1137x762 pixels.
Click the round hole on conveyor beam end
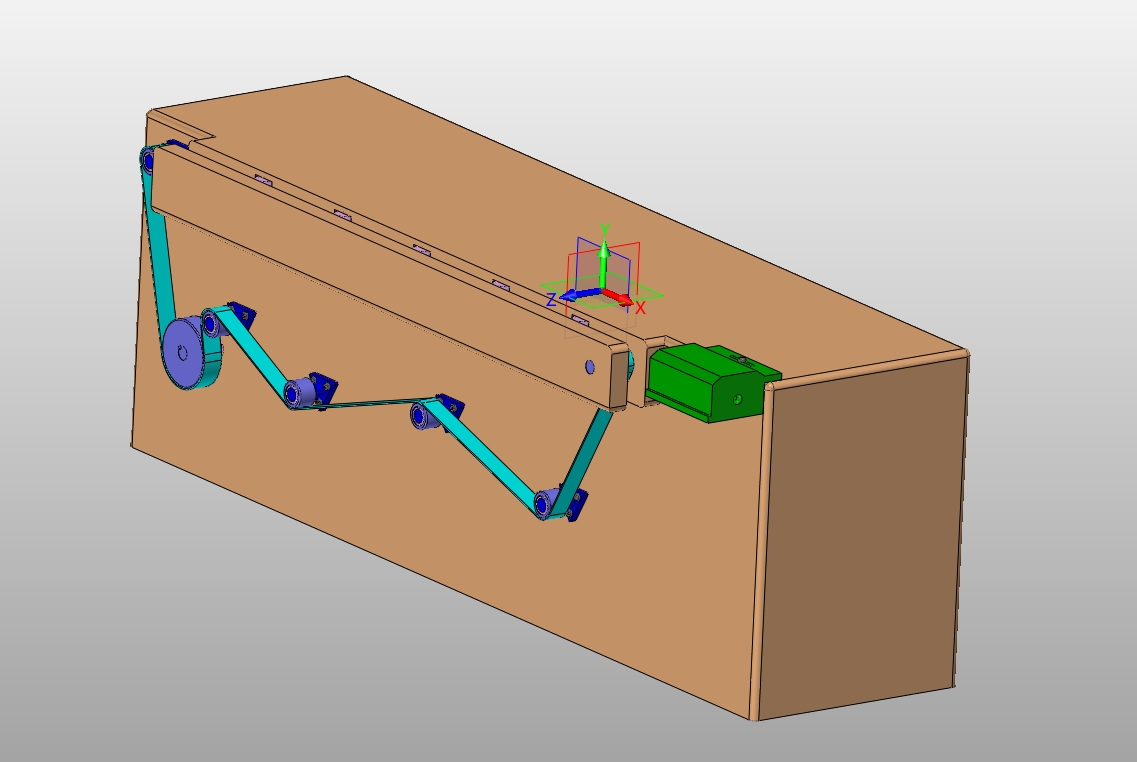tap(589, 367)
